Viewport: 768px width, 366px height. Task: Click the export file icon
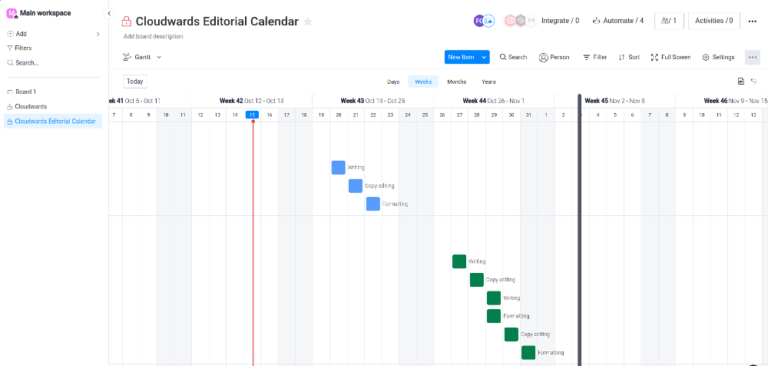pos(741,81)
